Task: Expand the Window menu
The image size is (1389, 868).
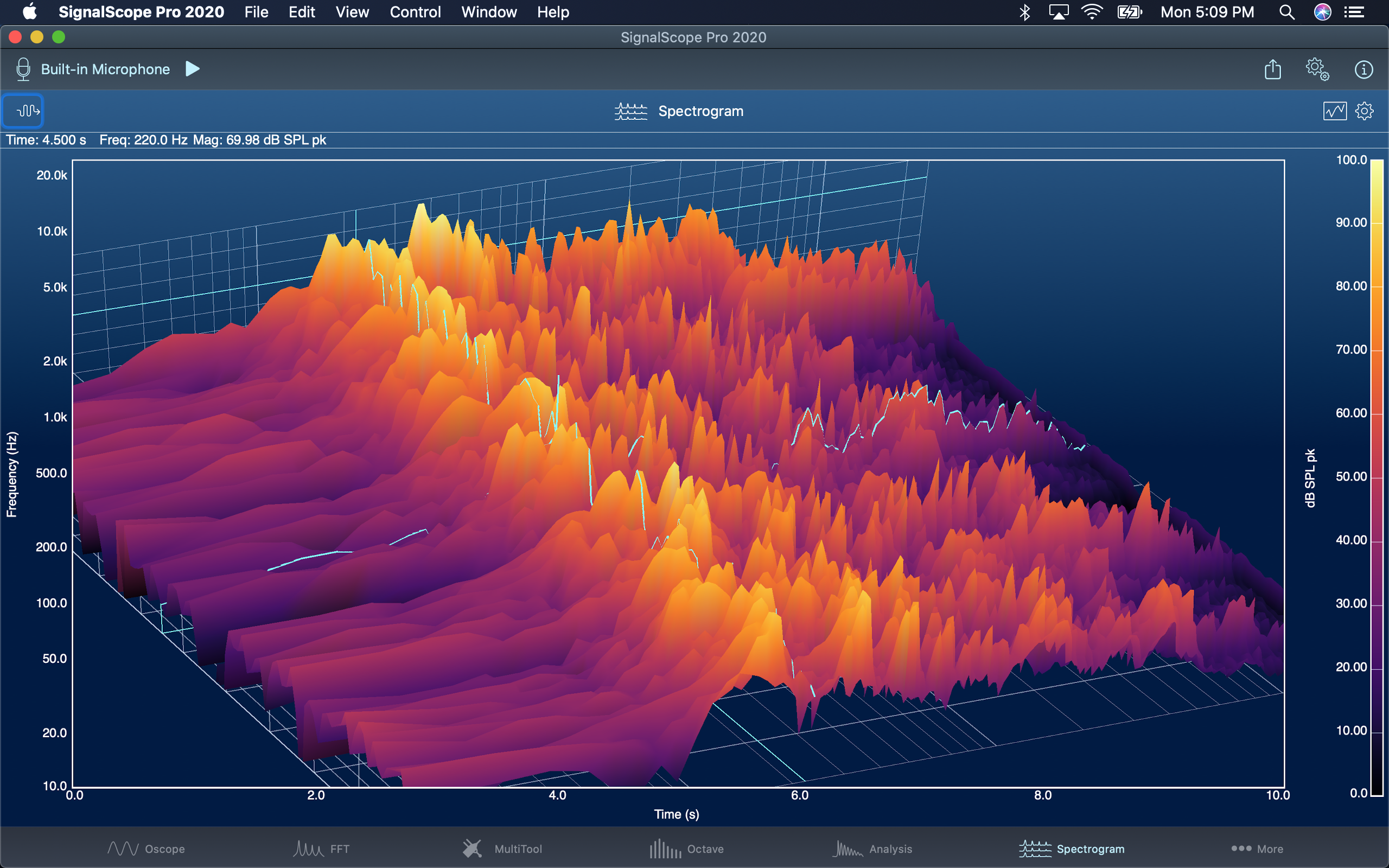Action: 488,11
